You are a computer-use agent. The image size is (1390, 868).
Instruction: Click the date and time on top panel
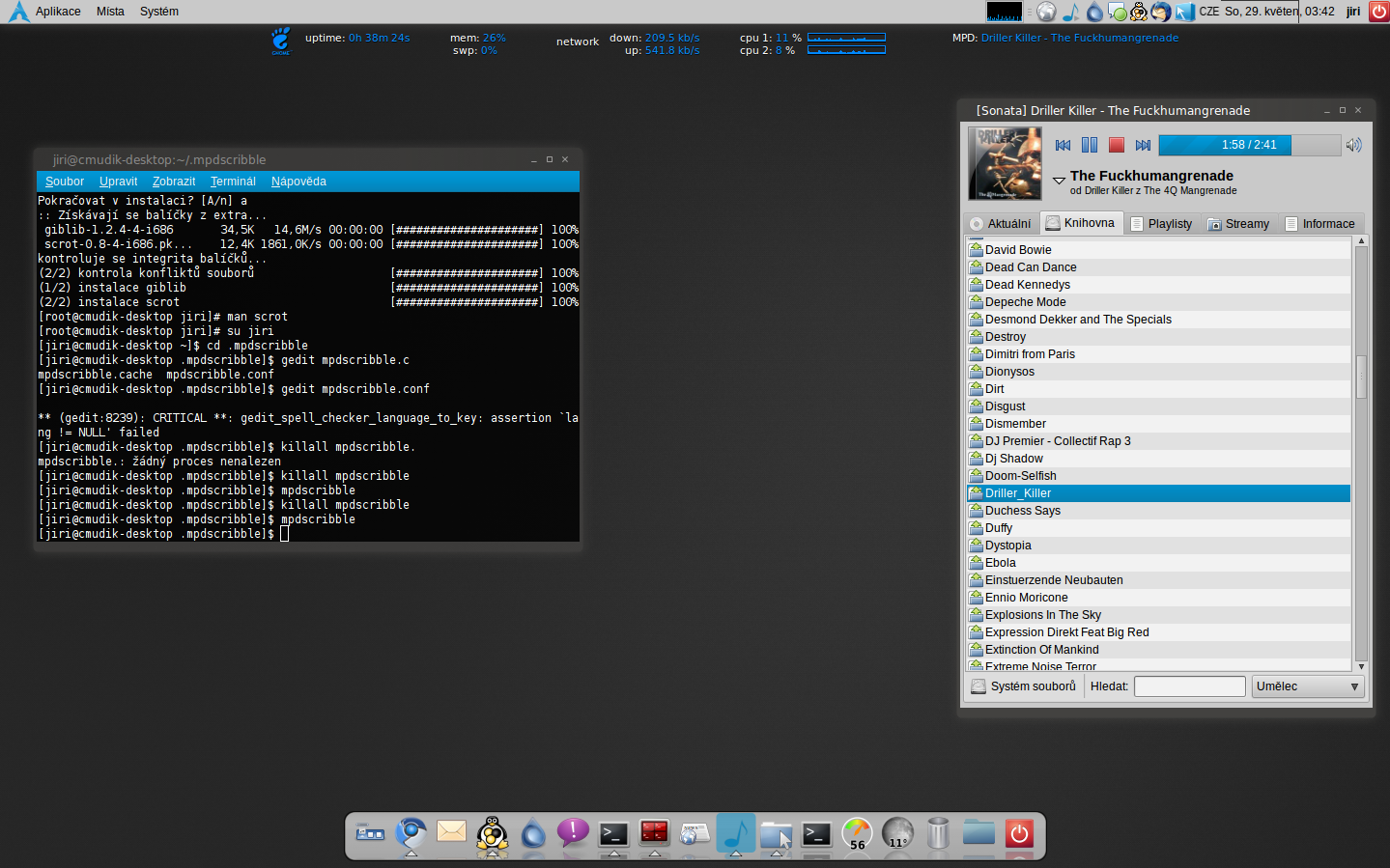[1280, 12]
